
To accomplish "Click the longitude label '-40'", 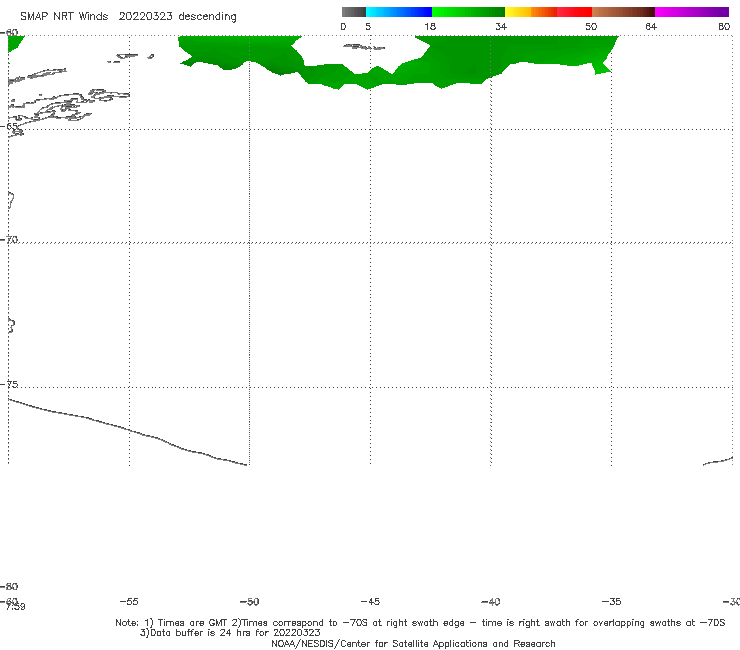I will [x=490, y=601].
